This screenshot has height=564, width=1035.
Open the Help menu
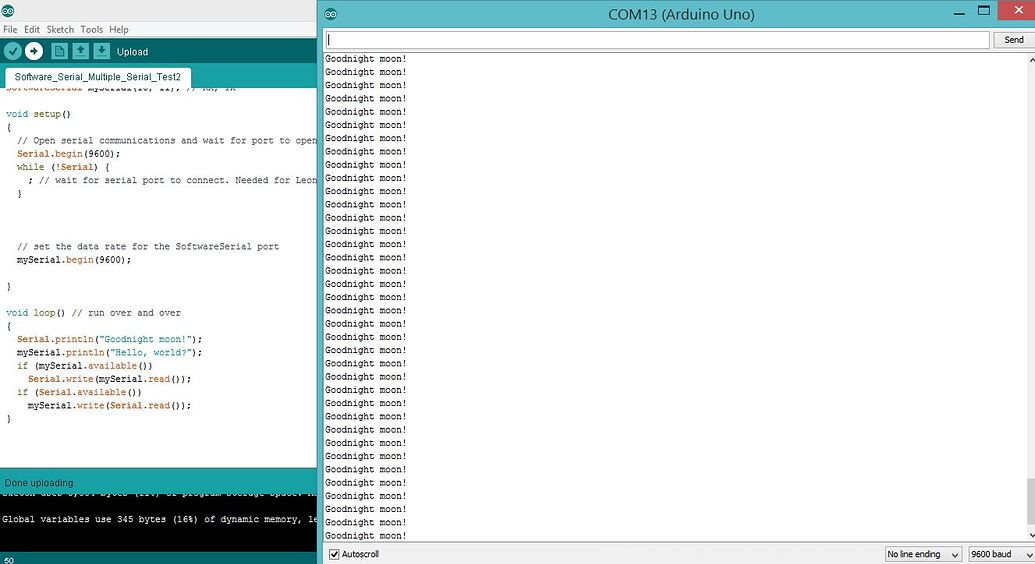coord(119,30)
